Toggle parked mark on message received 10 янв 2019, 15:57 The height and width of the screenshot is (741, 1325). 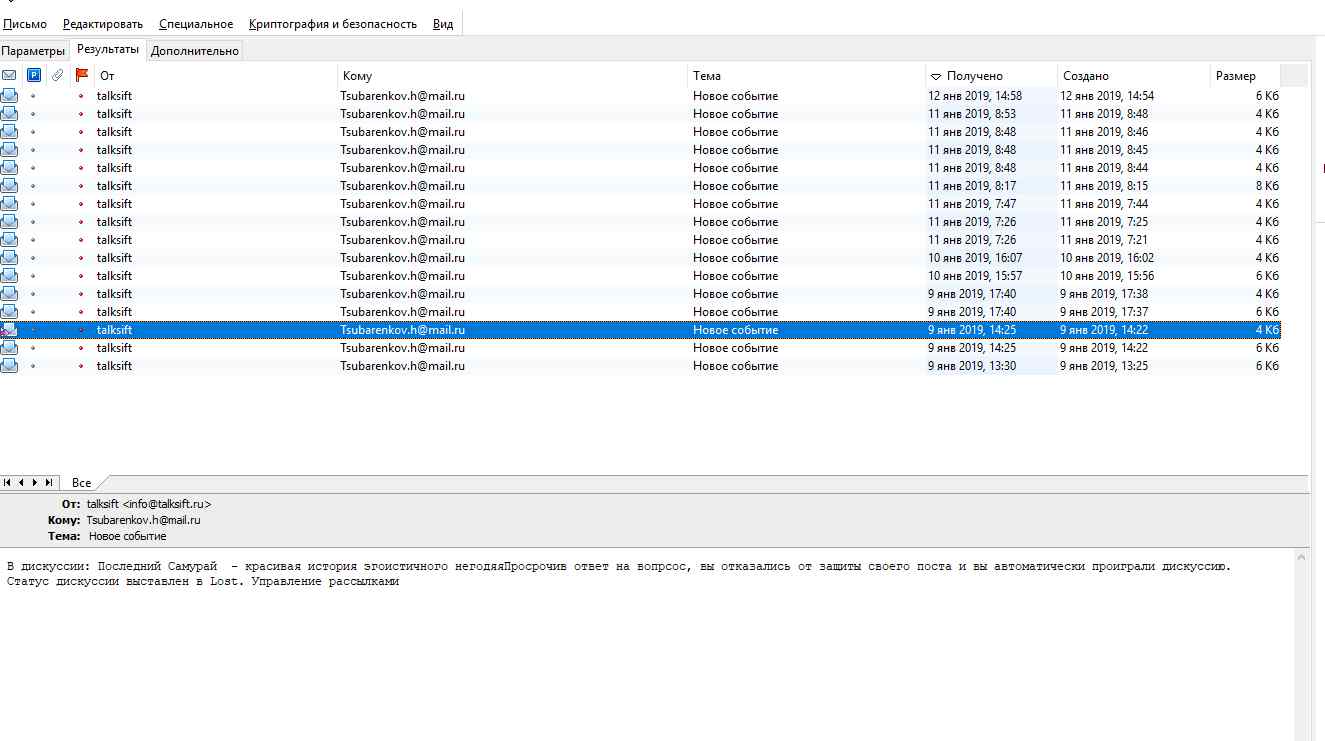coord(33,276)
